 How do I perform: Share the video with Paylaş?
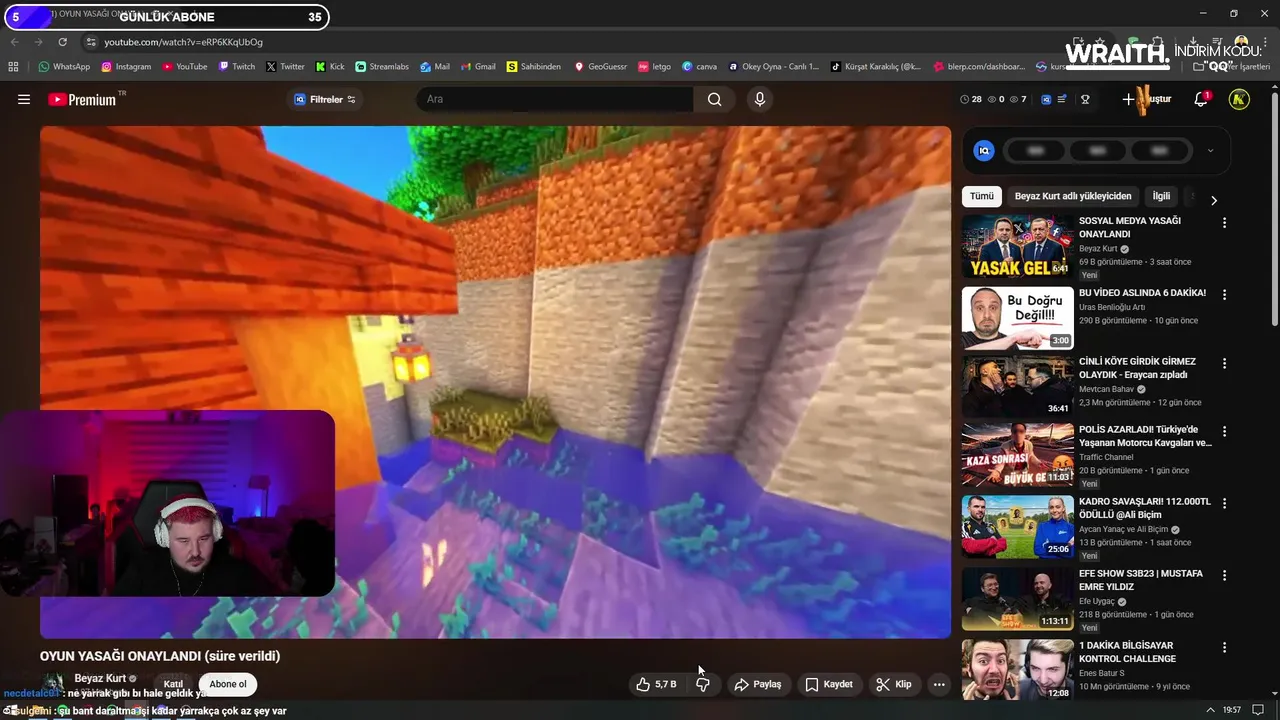[757, 684]
